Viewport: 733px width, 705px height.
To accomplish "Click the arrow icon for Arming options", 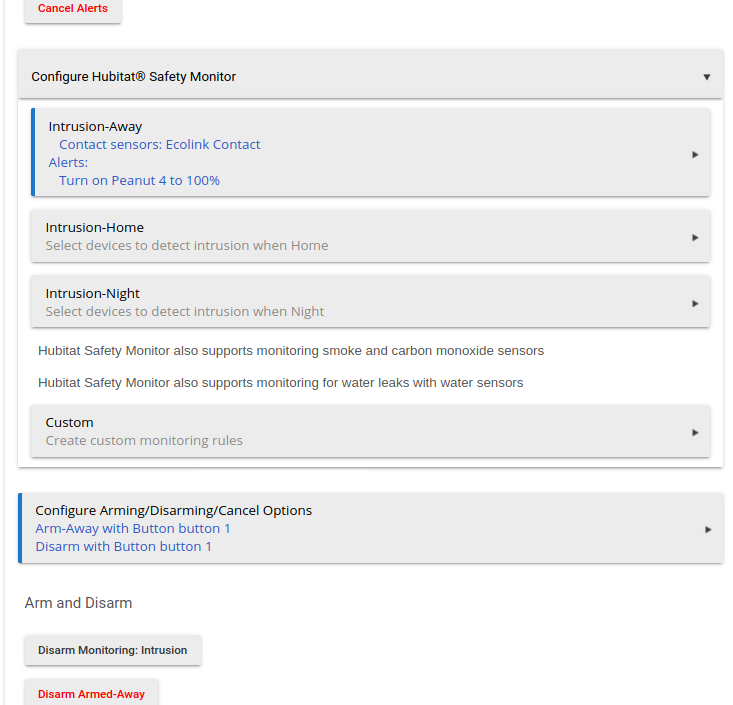I will pyautogui.click(x=708, y=530).
